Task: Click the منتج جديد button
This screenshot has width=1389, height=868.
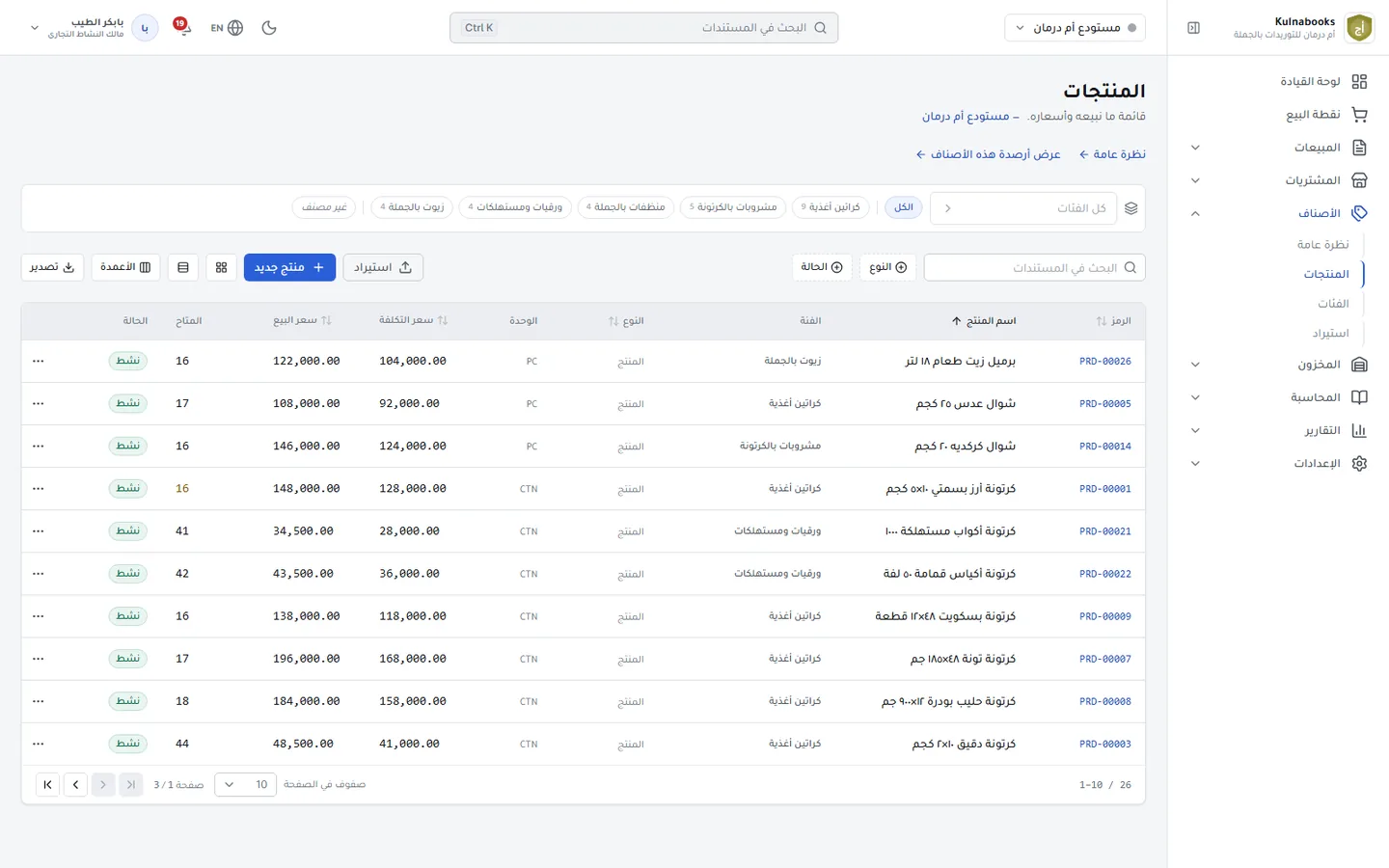Action: tap(289, 267)
